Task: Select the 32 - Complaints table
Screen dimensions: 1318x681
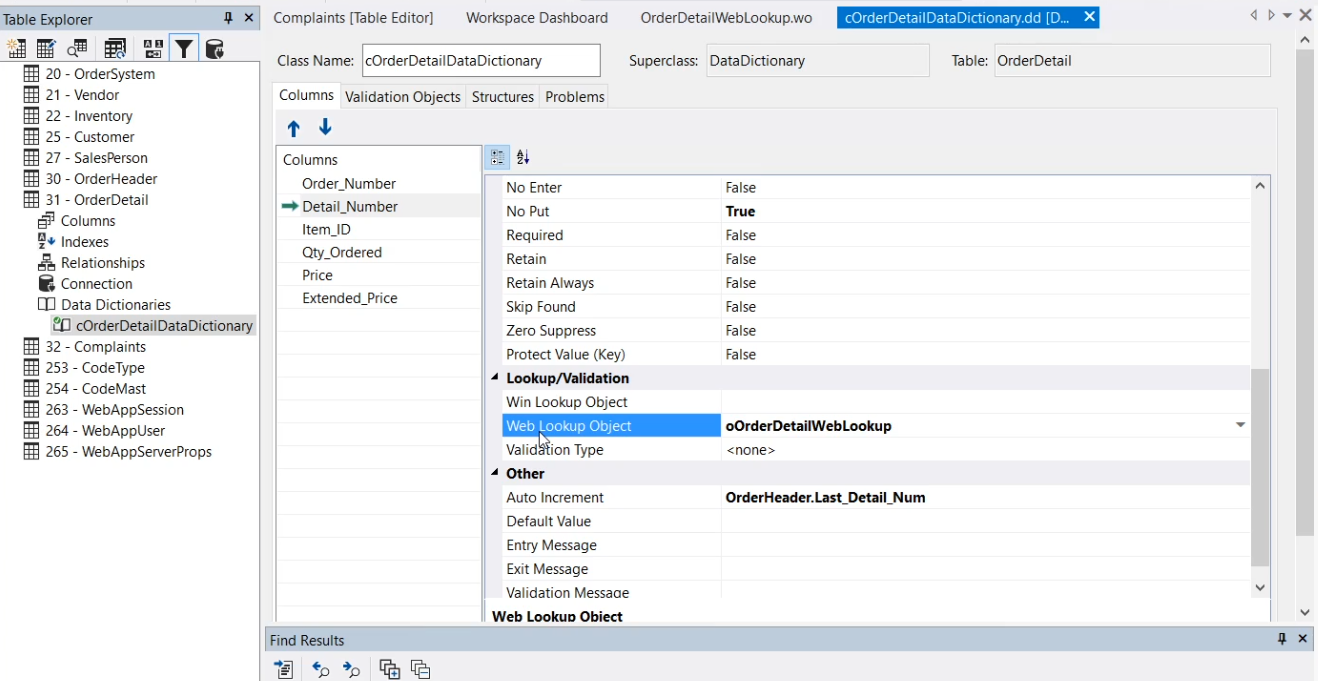Action: (95, 347)
